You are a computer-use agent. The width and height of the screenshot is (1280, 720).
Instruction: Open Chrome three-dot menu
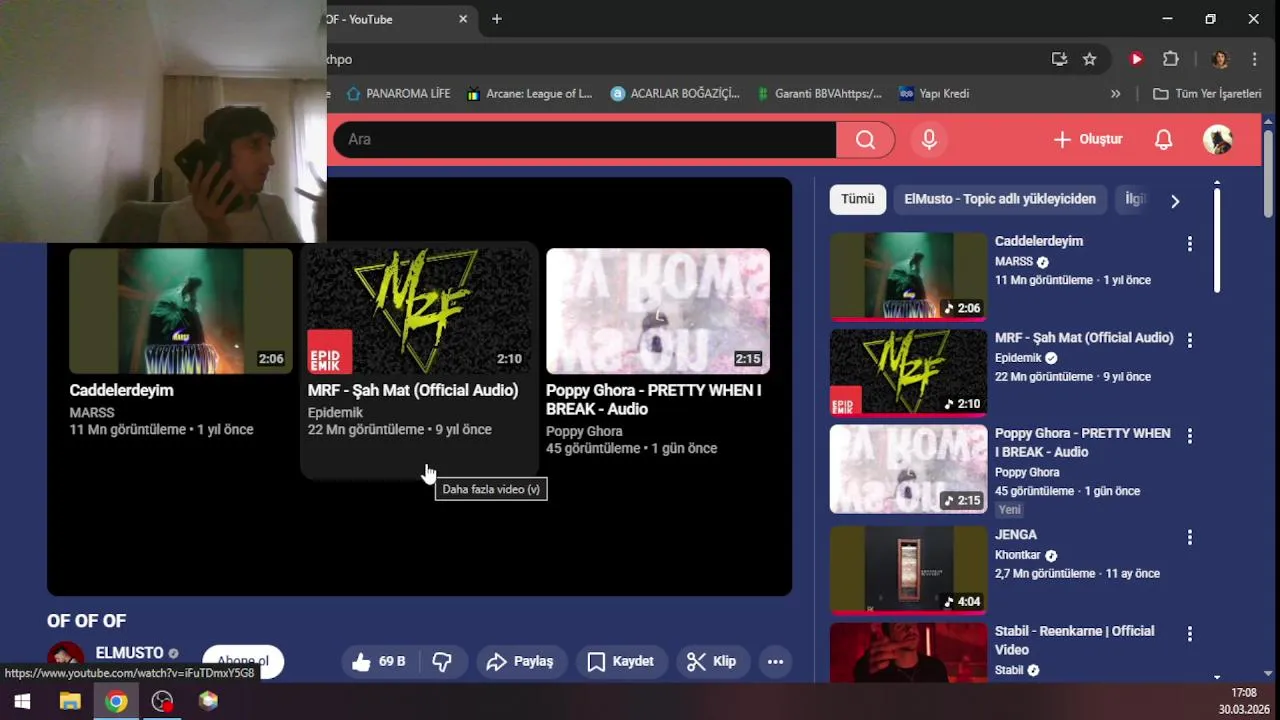[x=1254, y=59]
